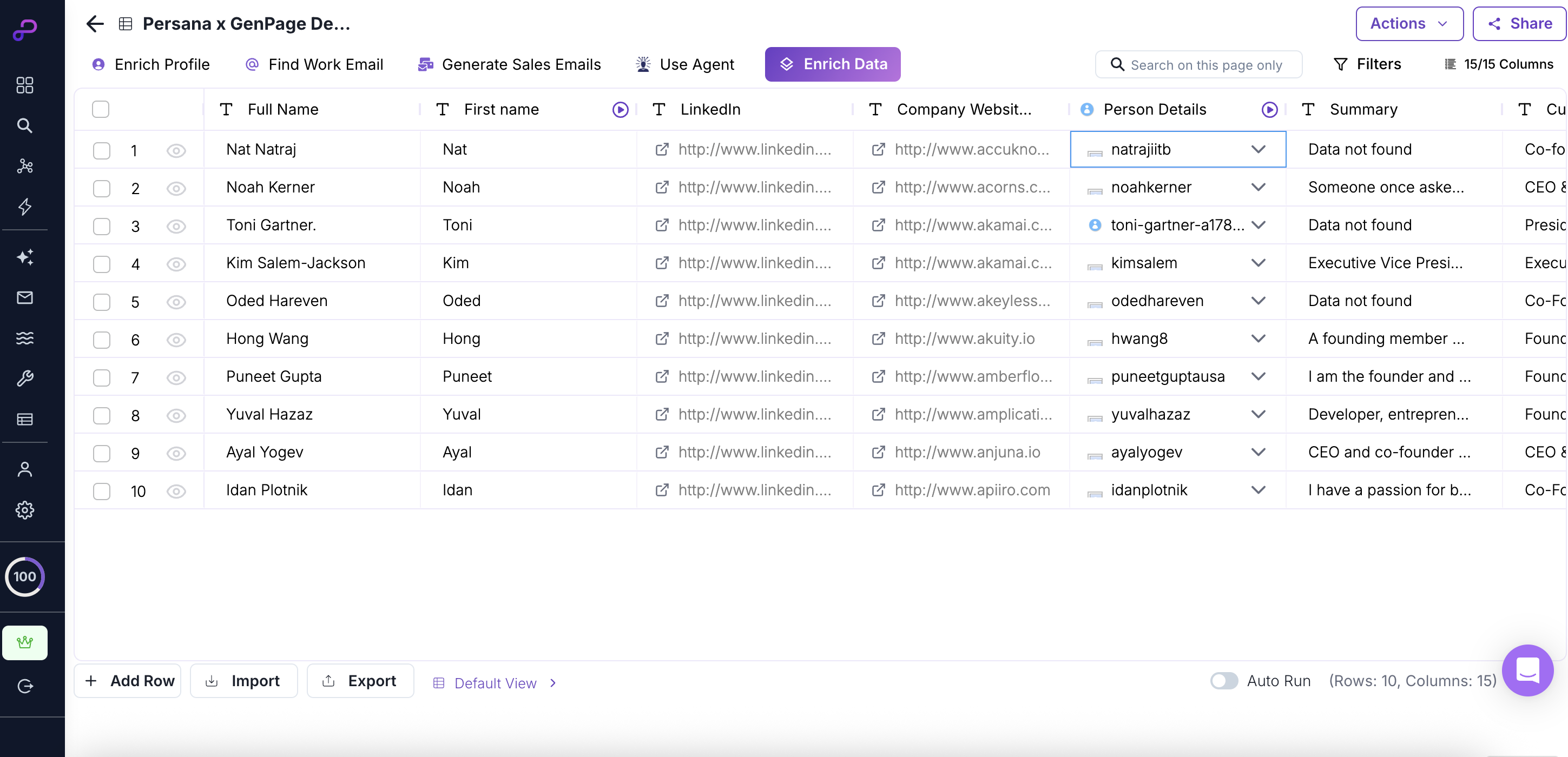The width and height of the screenshot is (1568, 757).
Task: Click the credits progress ring showing 100
Action: pyautogui.click(x=24, y=576)
